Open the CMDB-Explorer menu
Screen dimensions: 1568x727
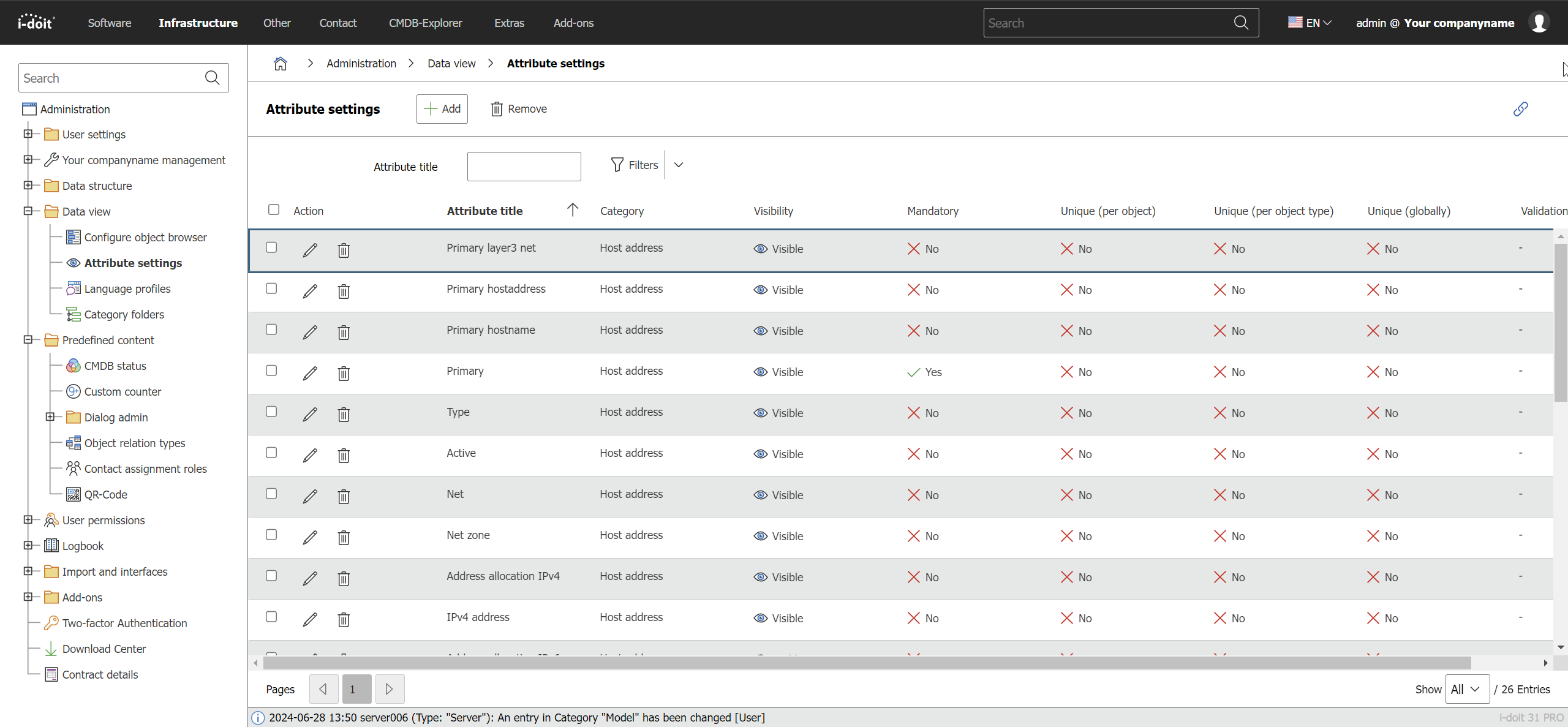(425, 23)
